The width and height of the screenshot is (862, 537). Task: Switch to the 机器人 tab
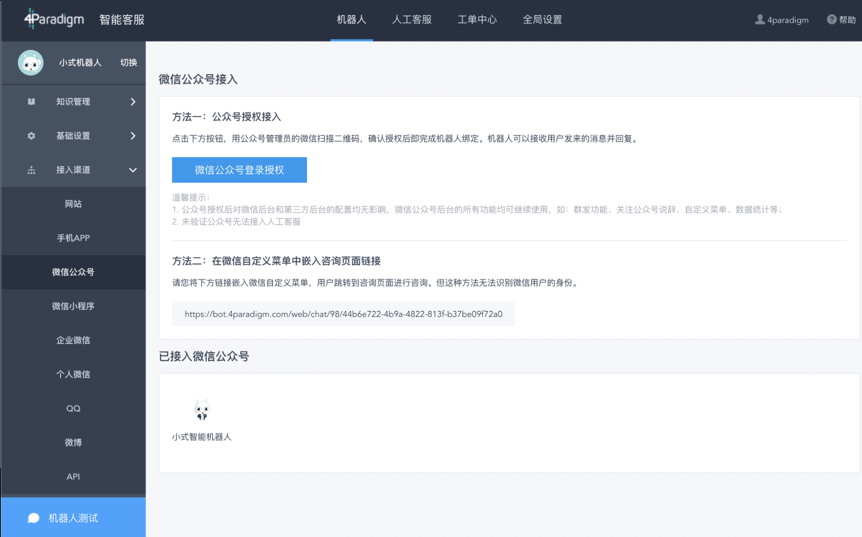(x=351, y=20)
